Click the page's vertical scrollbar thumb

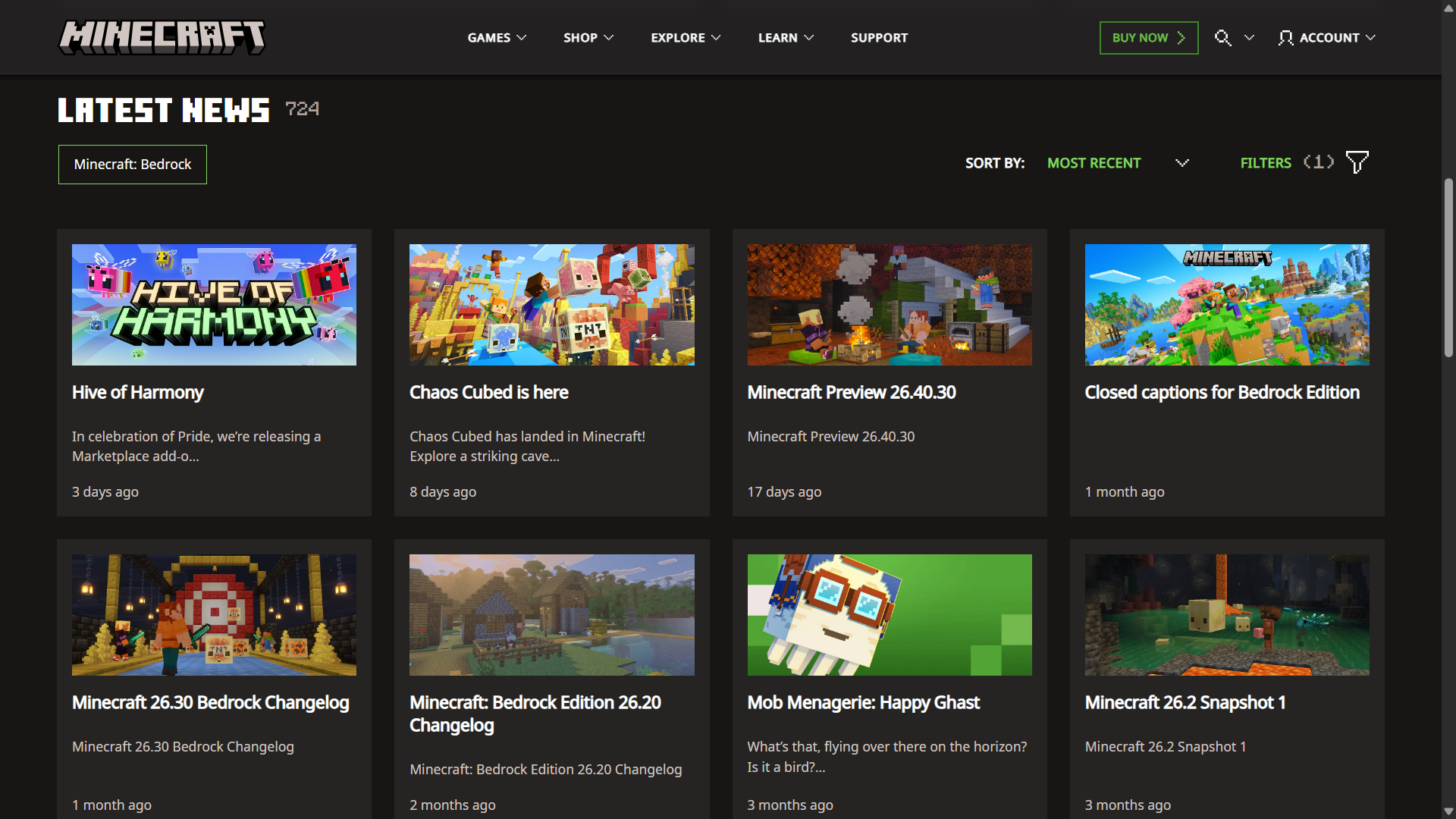click(1448, 267)
